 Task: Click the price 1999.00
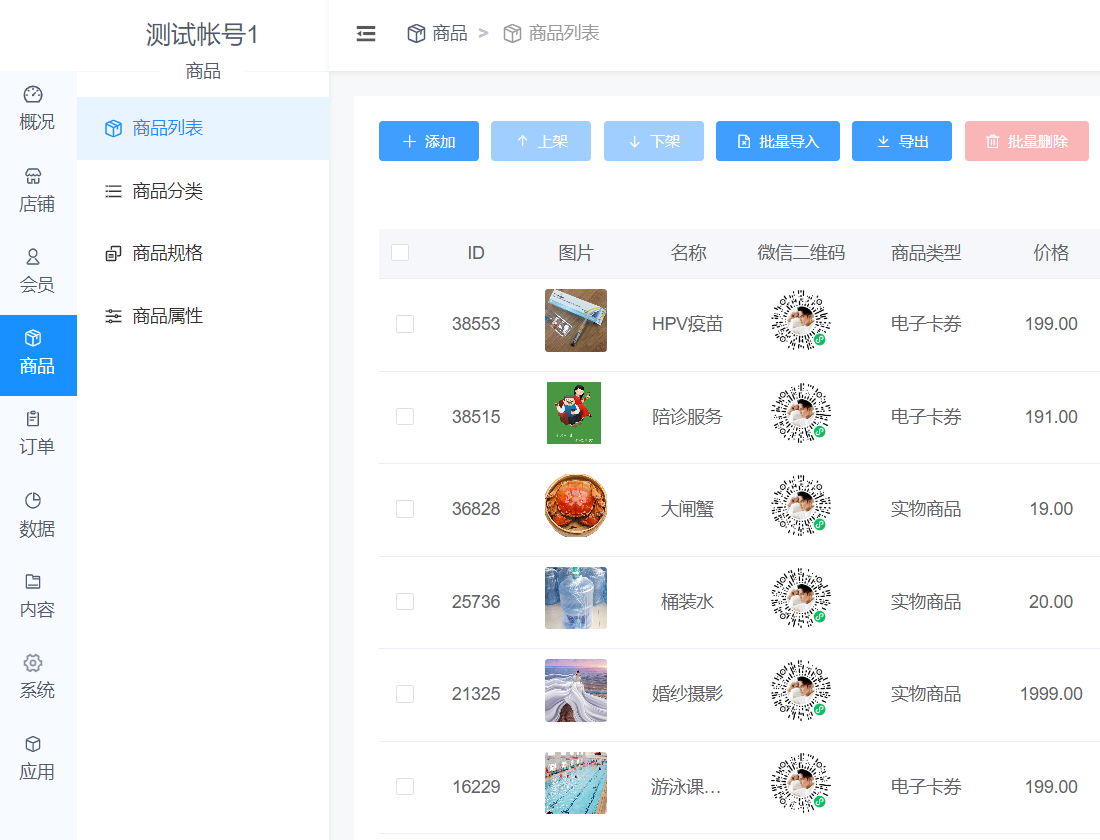pos(1051,694)
